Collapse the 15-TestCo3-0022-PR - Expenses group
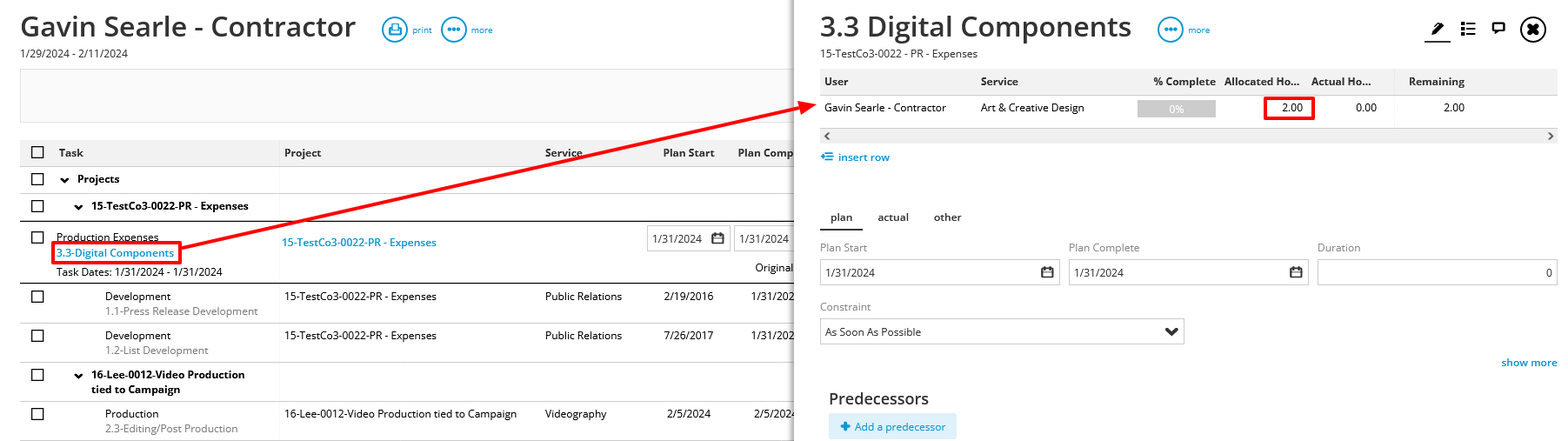This screenshot has height=441, width=1568. (78, 207)
